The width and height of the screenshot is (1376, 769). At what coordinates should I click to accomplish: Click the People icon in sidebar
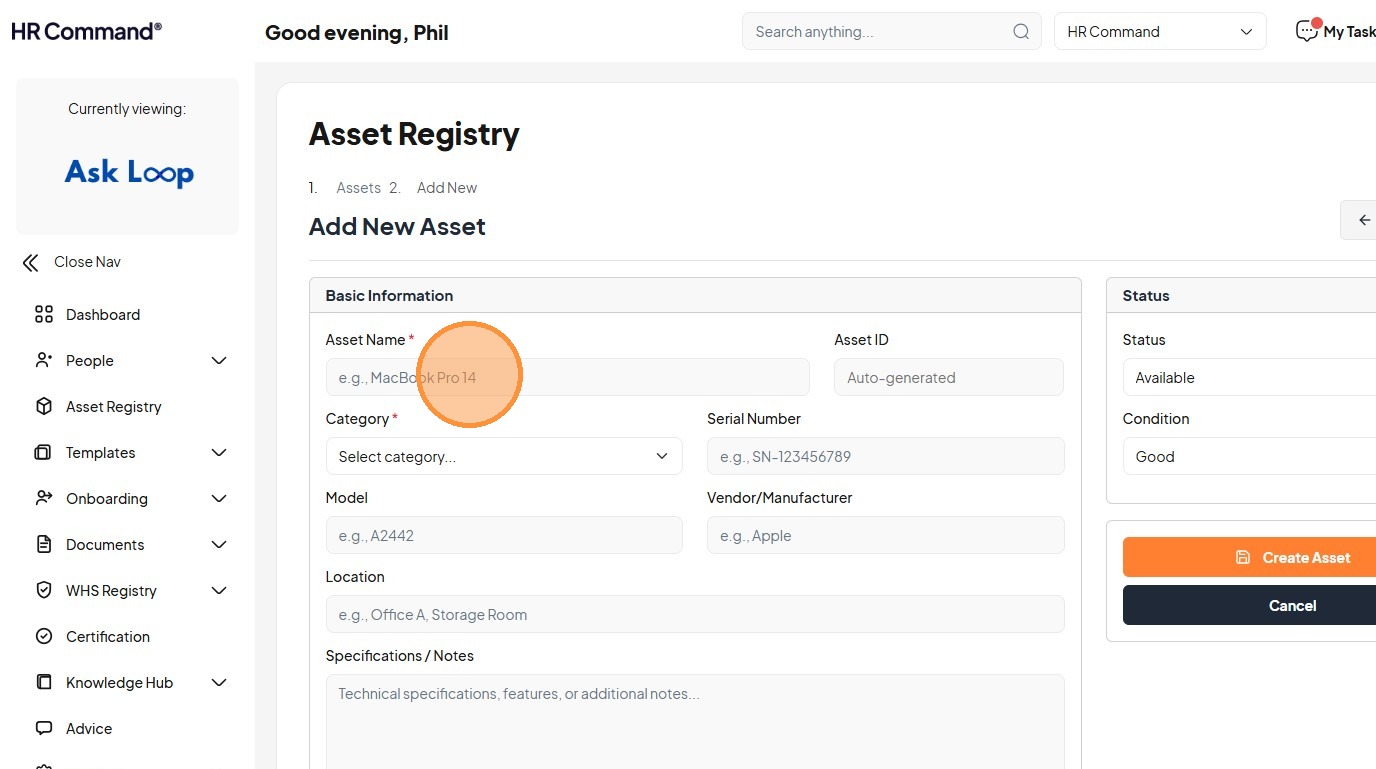pos(43,361)
